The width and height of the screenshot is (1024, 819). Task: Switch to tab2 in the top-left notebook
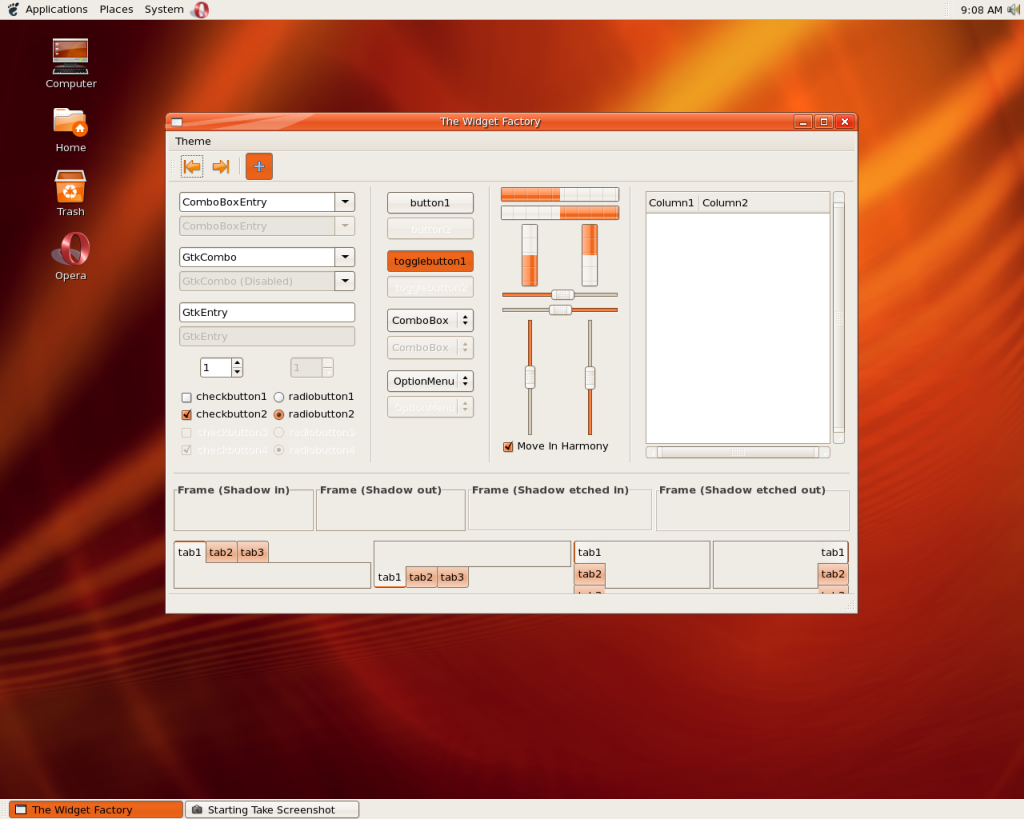click(221, 553)
